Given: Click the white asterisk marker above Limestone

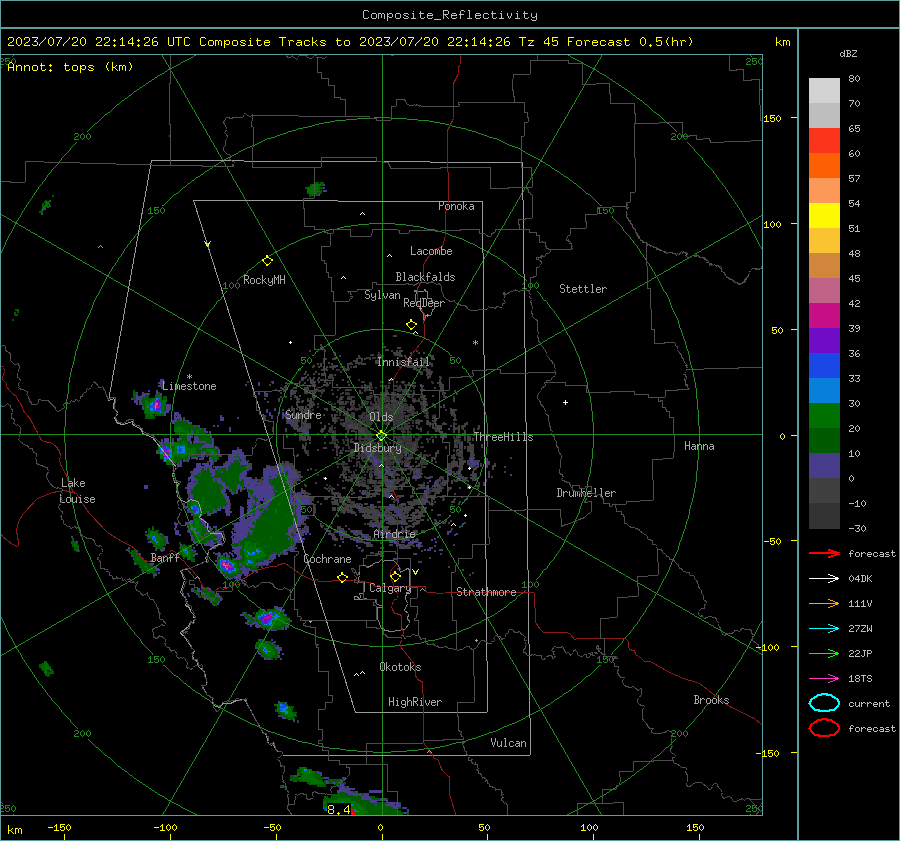Looking at the screenshot, I should tap(189, 377).
